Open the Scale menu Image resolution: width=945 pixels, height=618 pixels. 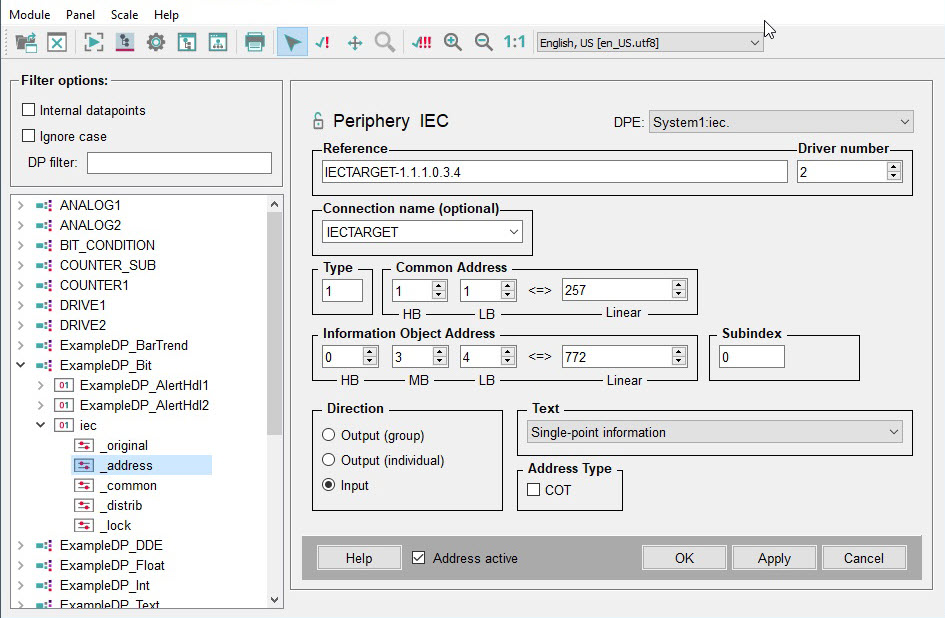pyautogui.click(x=125, y=15)
